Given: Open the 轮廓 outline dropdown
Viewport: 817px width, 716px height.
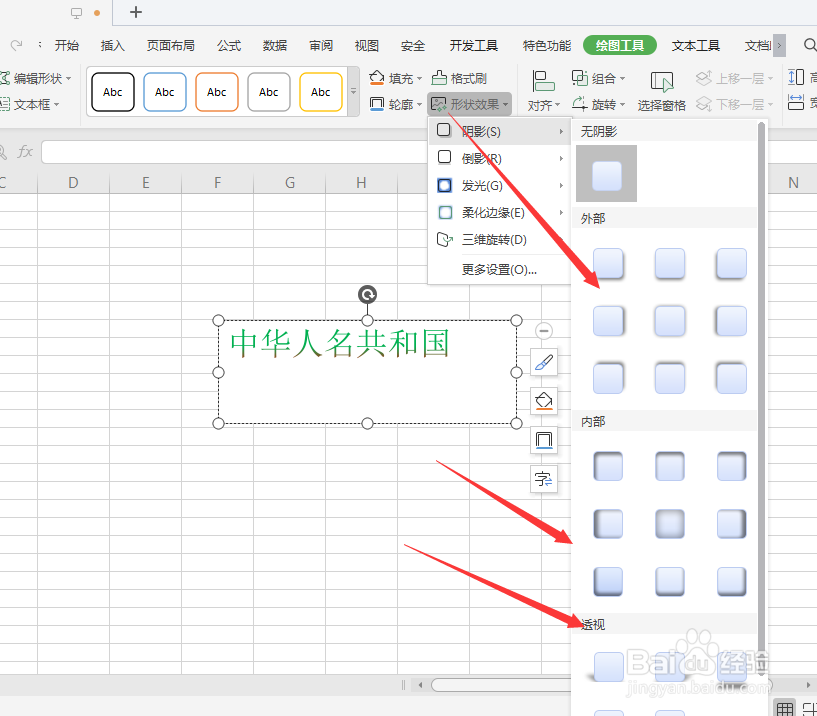Looking at the screenshot, I should pyautogui.click(x=395, y=104).
